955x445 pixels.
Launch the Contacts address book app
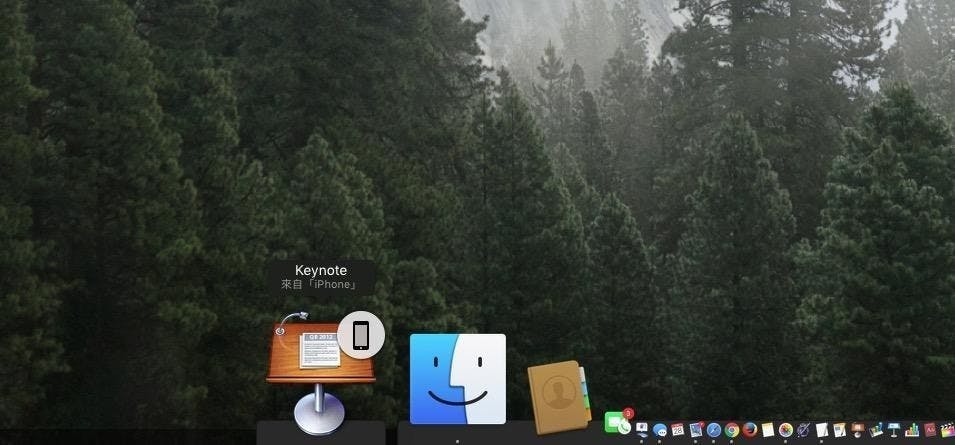pyautogui.click(x=559, y=397)
